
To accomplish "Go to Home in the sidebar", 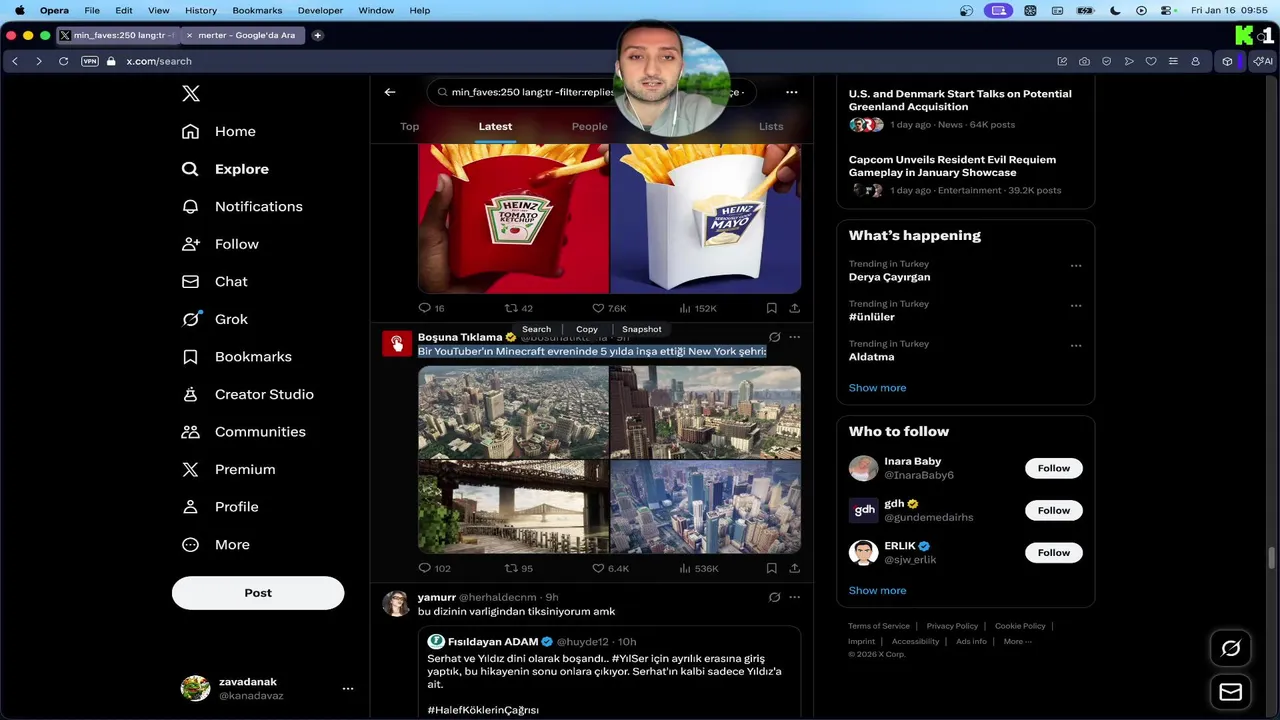I will click(219, 131).
